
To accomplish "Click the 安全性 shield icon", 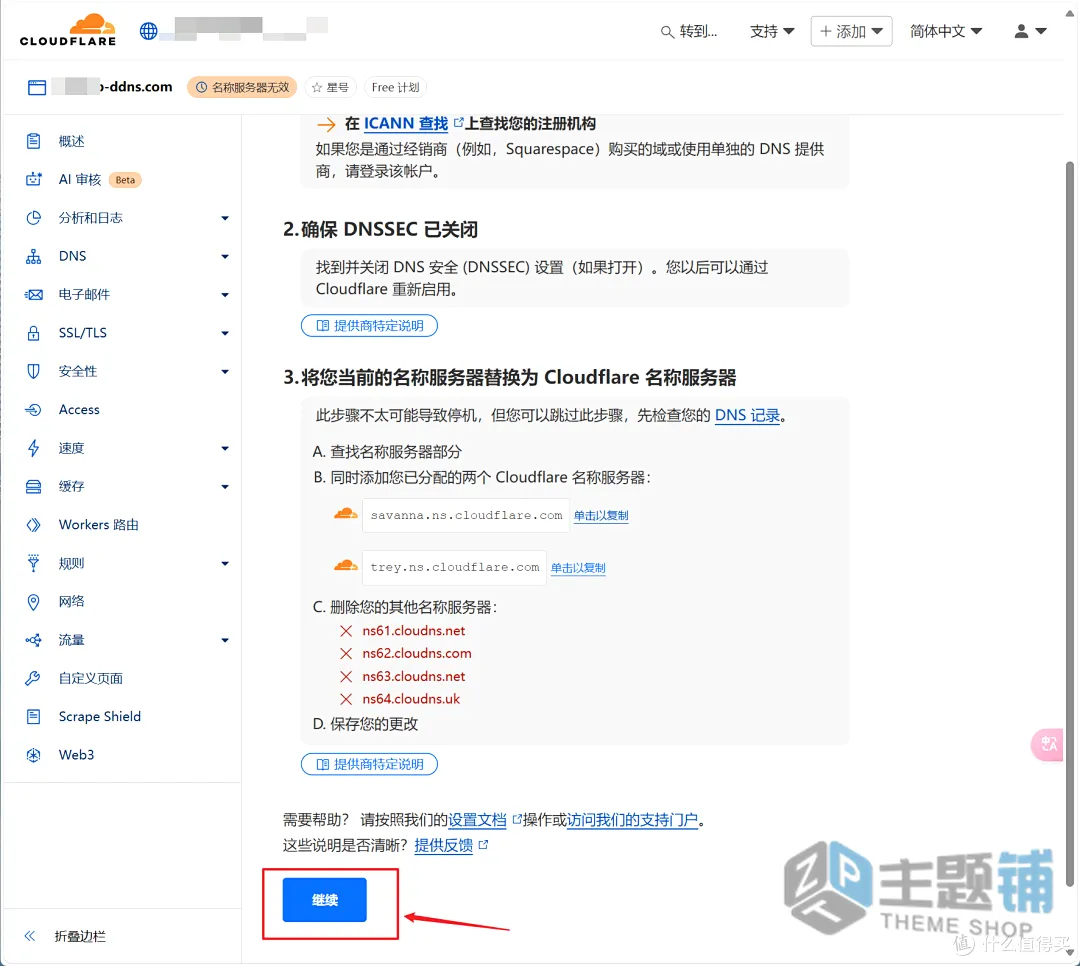I will [33, 371].
